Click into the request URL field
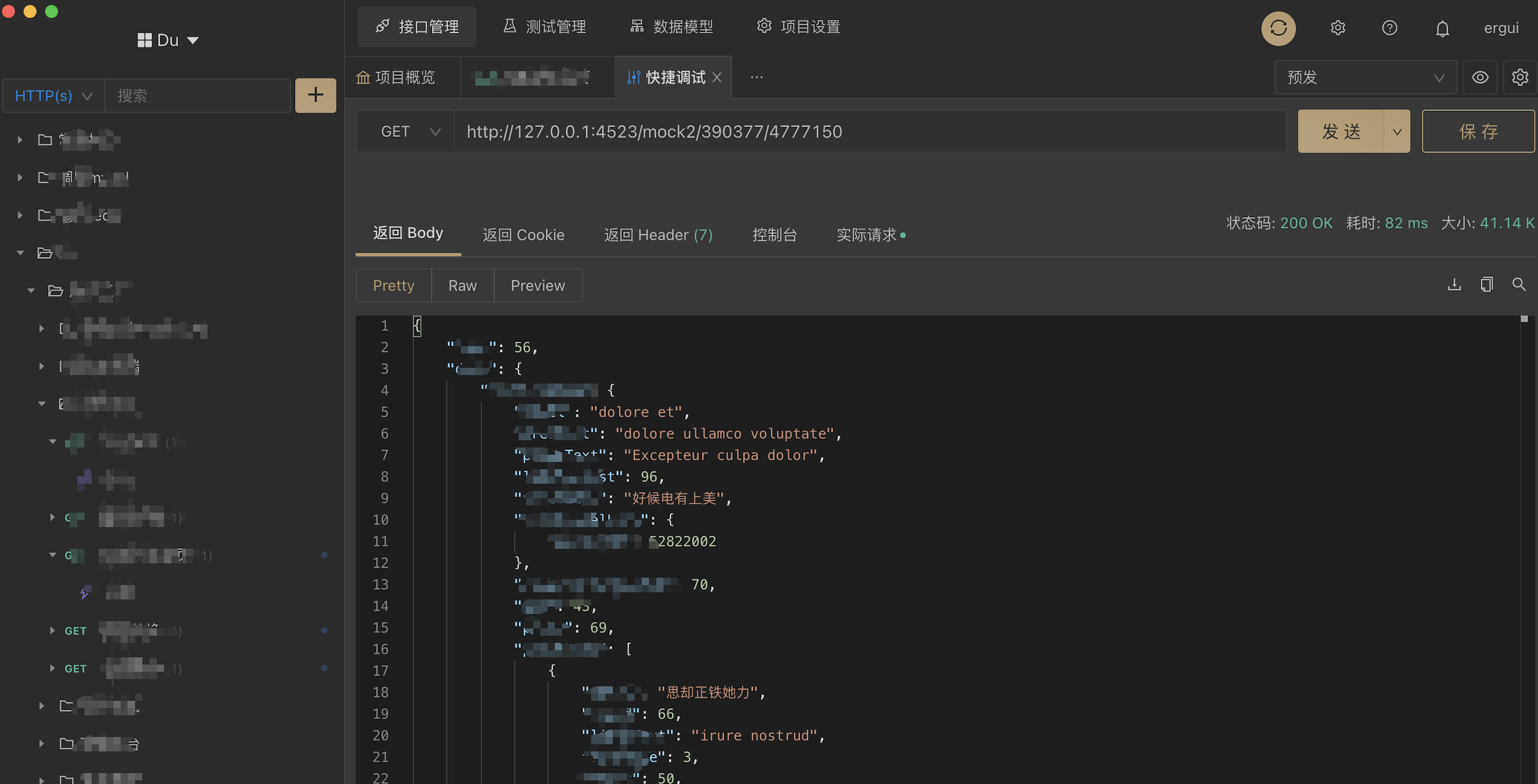Viewport: 1538px width, 784px height. 869,131
